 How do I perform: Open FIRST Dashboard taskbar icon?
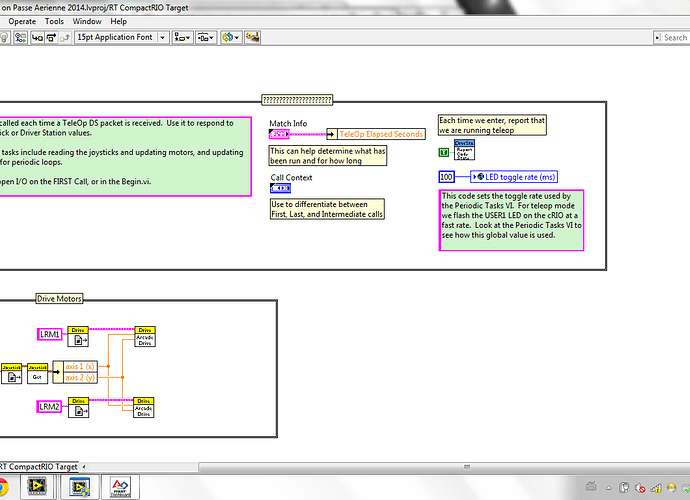[120, 486]
